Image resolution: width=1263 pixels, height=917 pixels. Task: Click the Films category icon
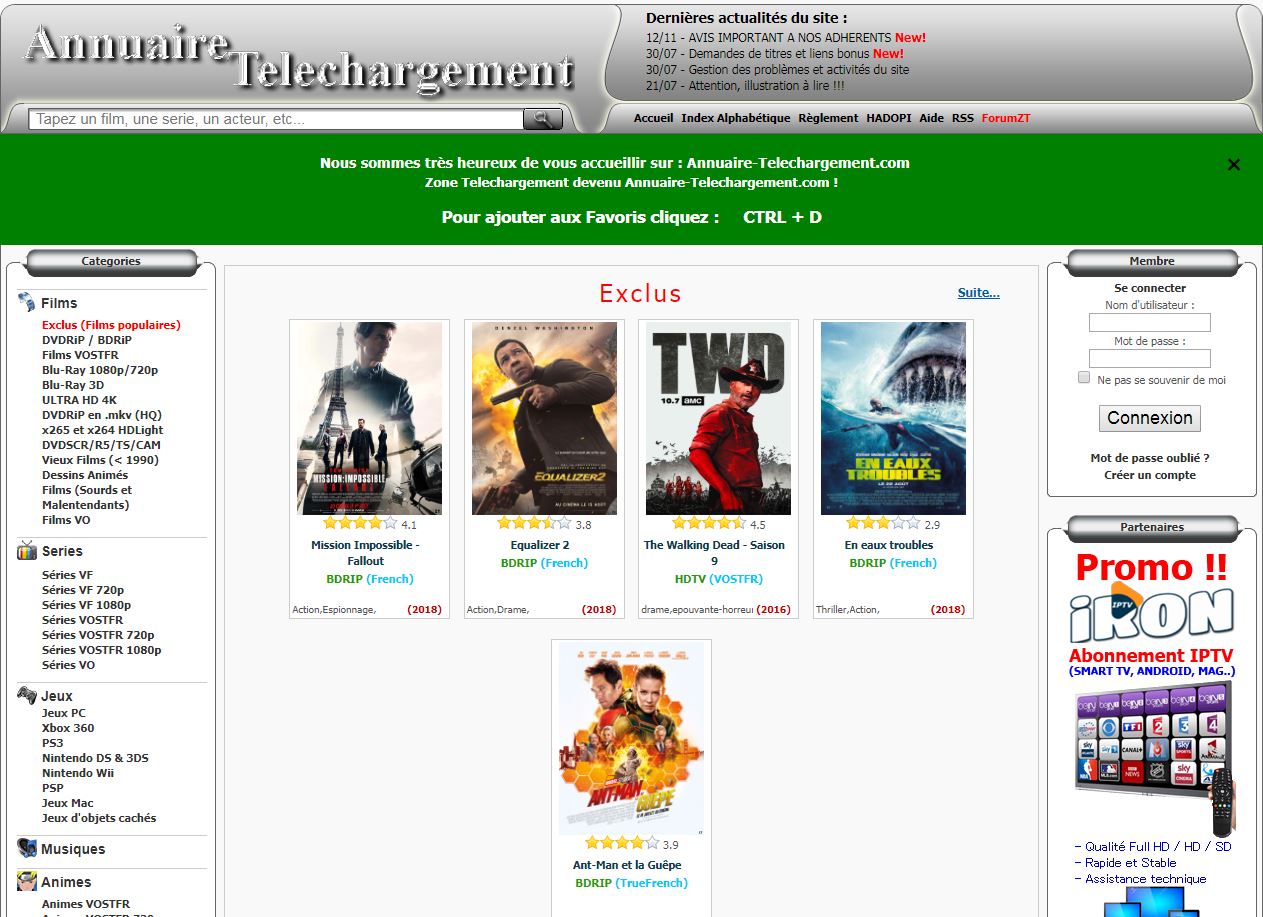[x=27, y=302]
